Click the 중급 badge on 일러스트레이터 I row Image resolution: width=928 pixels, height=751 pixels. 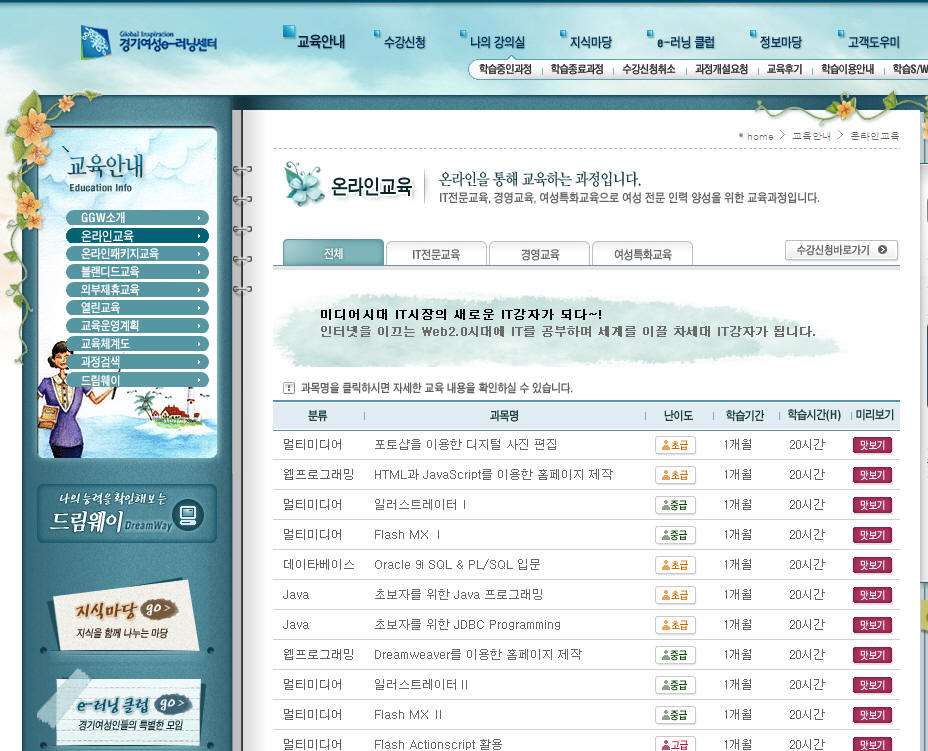point(675,505)
